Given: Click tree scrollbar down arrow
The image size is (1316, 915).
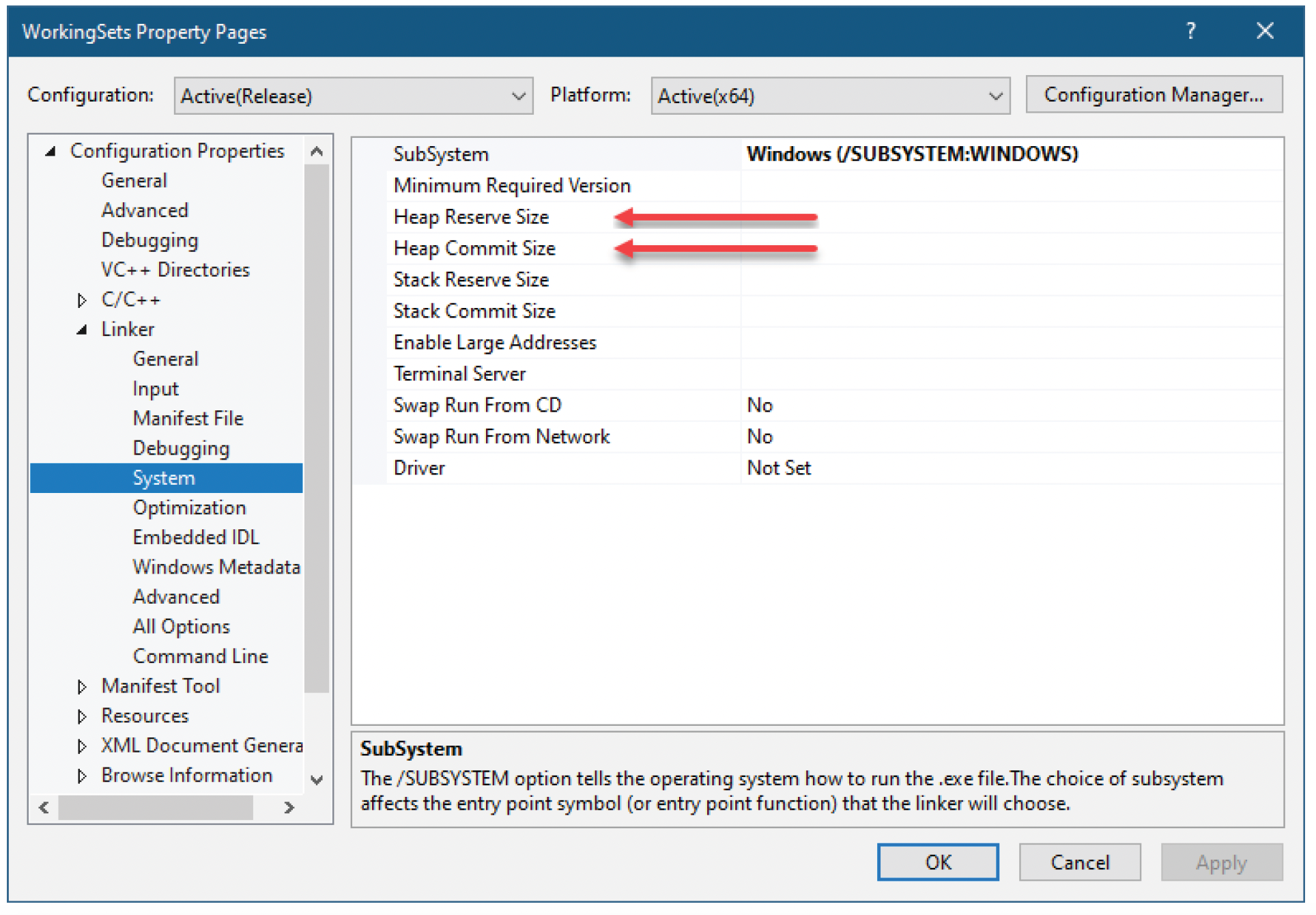Looking at the screenshot, I should pyautogui.click(x=317, y=780).
